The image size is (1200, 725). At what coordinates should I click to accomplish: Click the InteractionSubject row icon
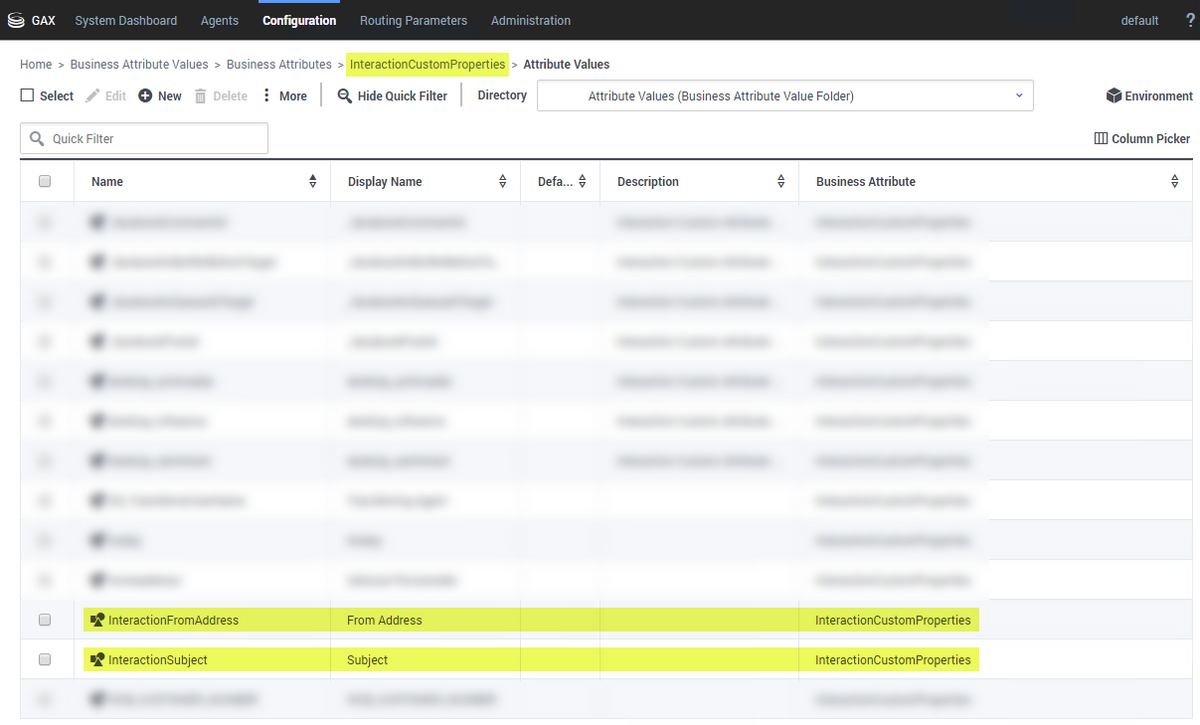click(97, 660)
